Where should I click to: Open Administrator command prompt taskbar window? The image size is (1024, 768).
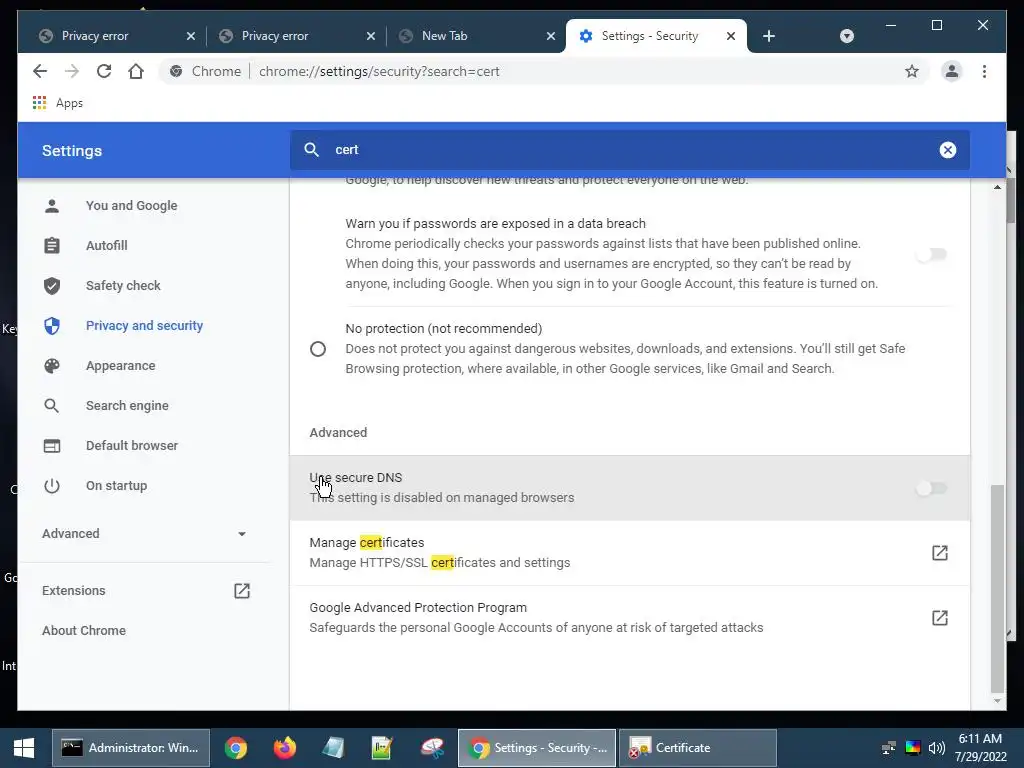(131, 748)
